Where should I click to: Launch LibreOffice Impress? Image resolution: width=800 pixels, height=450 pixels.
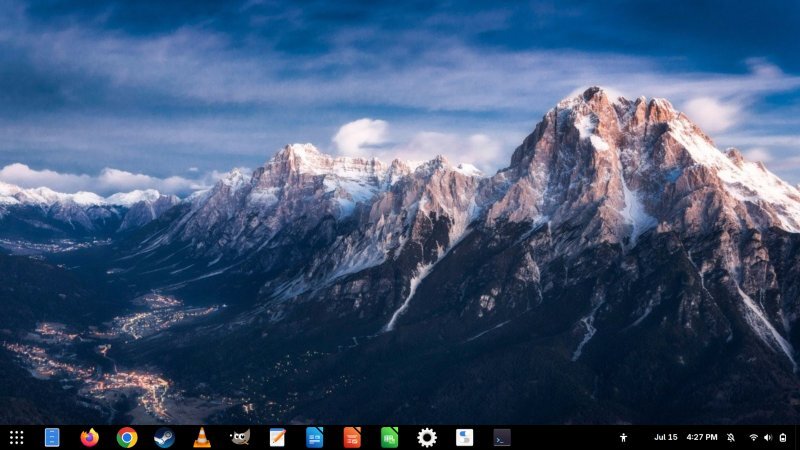352,437
